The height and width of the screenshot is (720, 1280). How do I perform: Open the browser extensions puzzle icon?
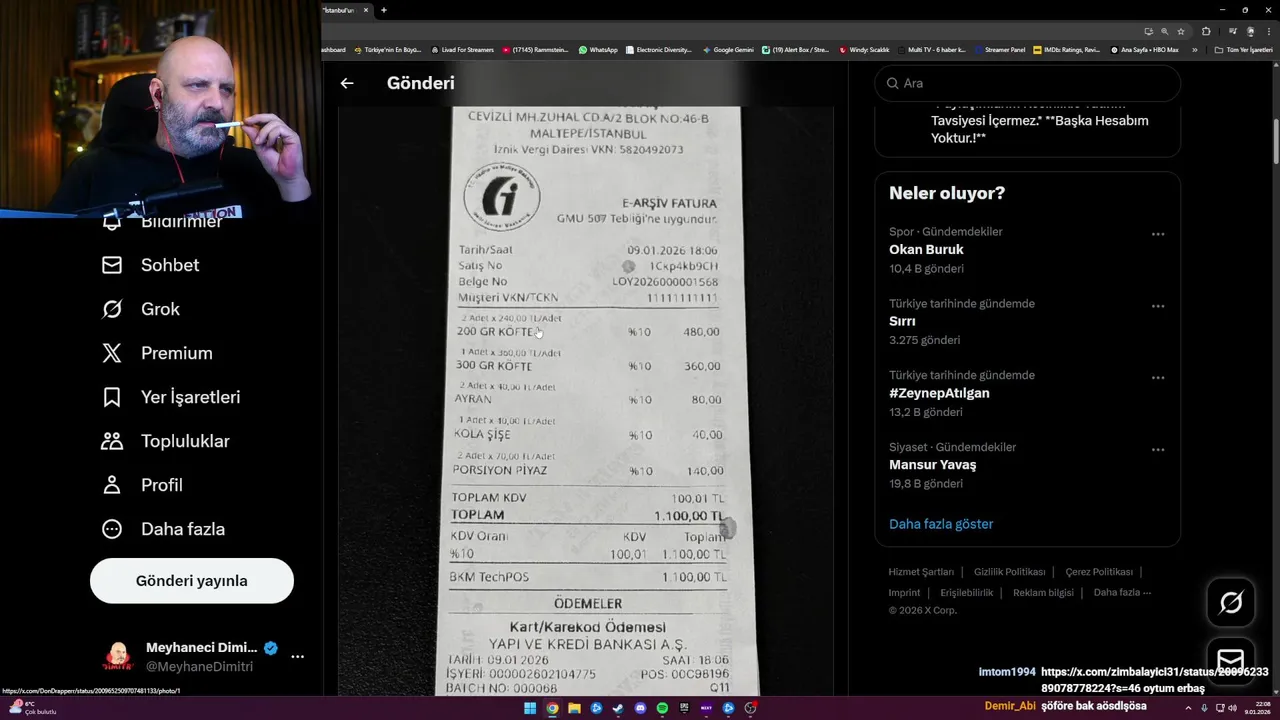pos(1206,31)
